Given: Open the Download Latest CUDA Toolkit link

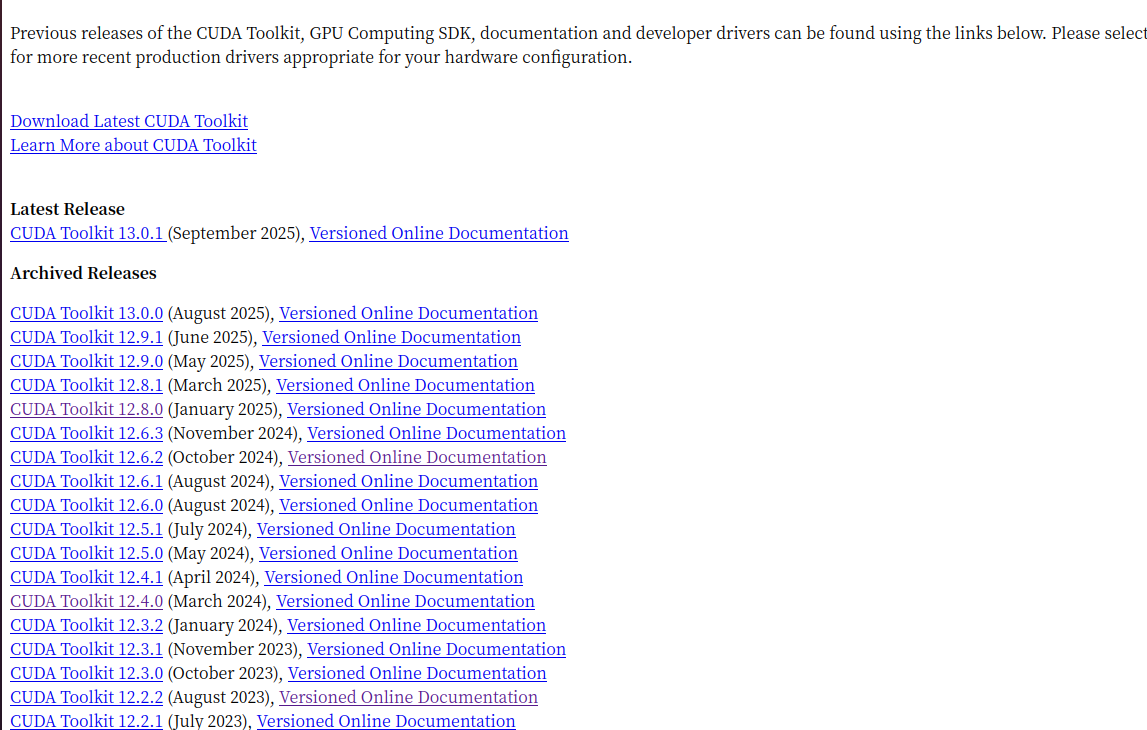Looking at the screenshot, I should [129, 121].
